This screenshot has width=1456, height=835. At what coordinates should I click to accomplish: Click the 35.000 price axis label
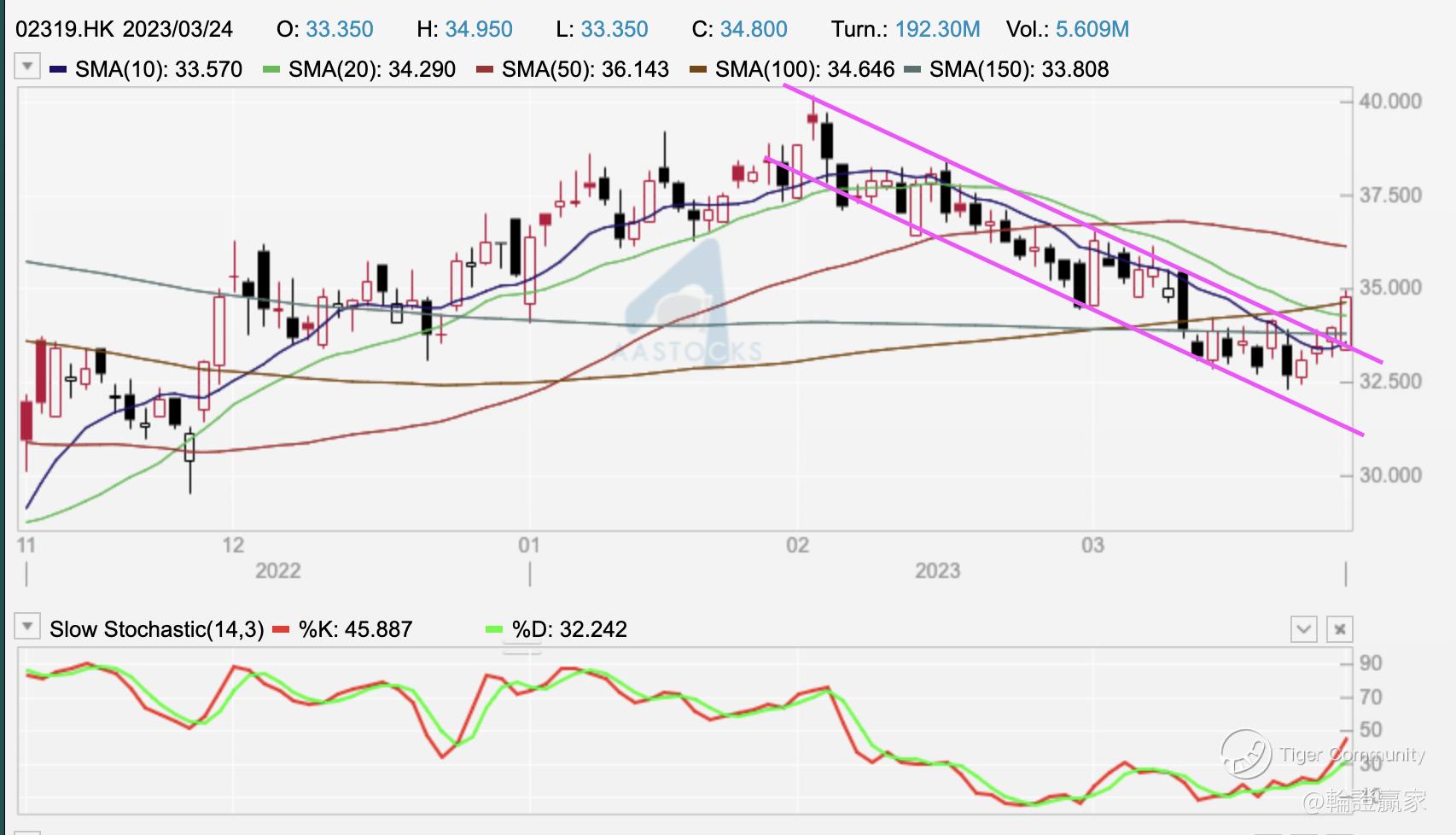(1390, 288)
